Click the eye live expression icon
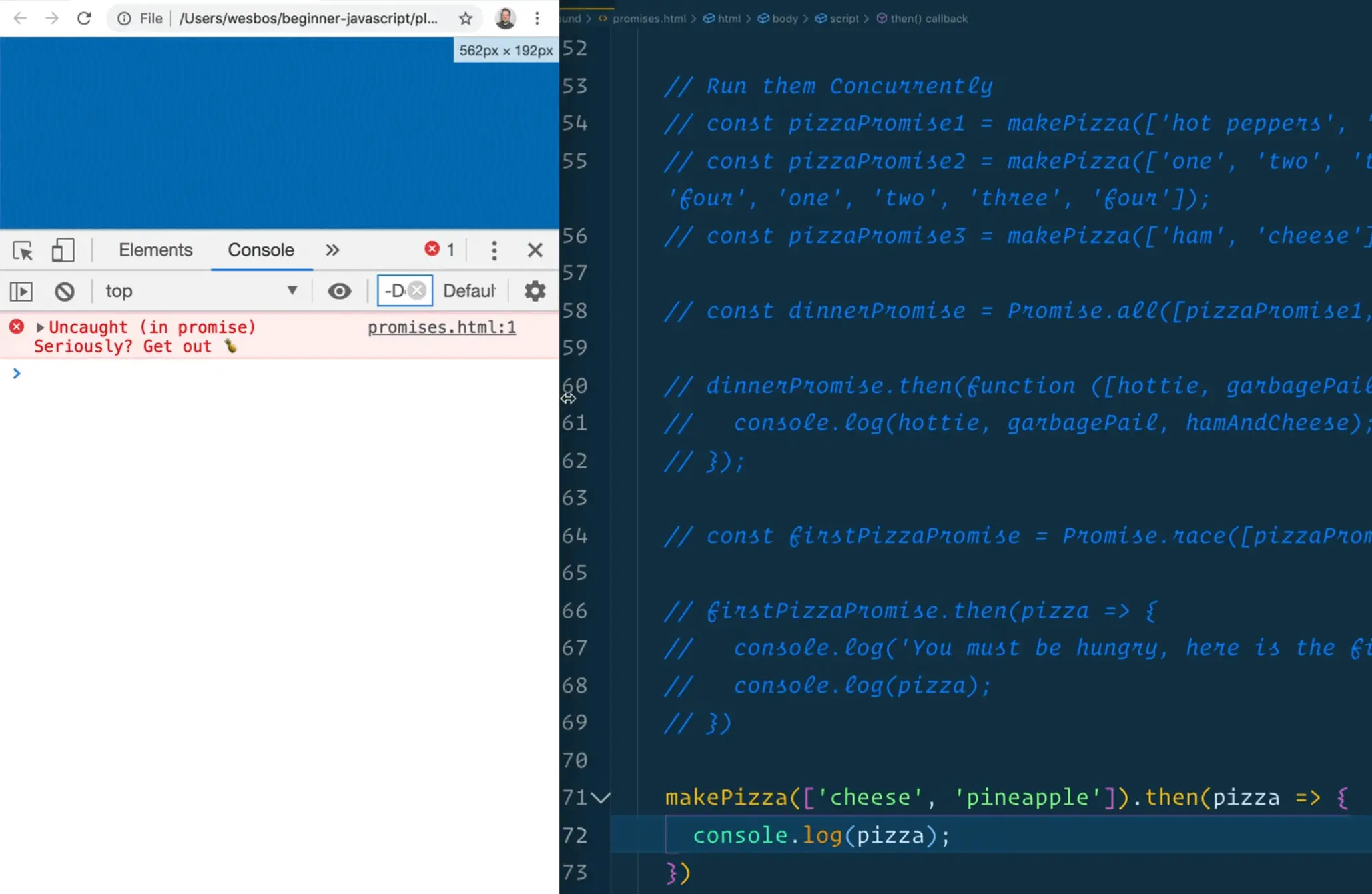Image resolution: width=1372 pixels, height=894 pixels. (x=339, y=291)
